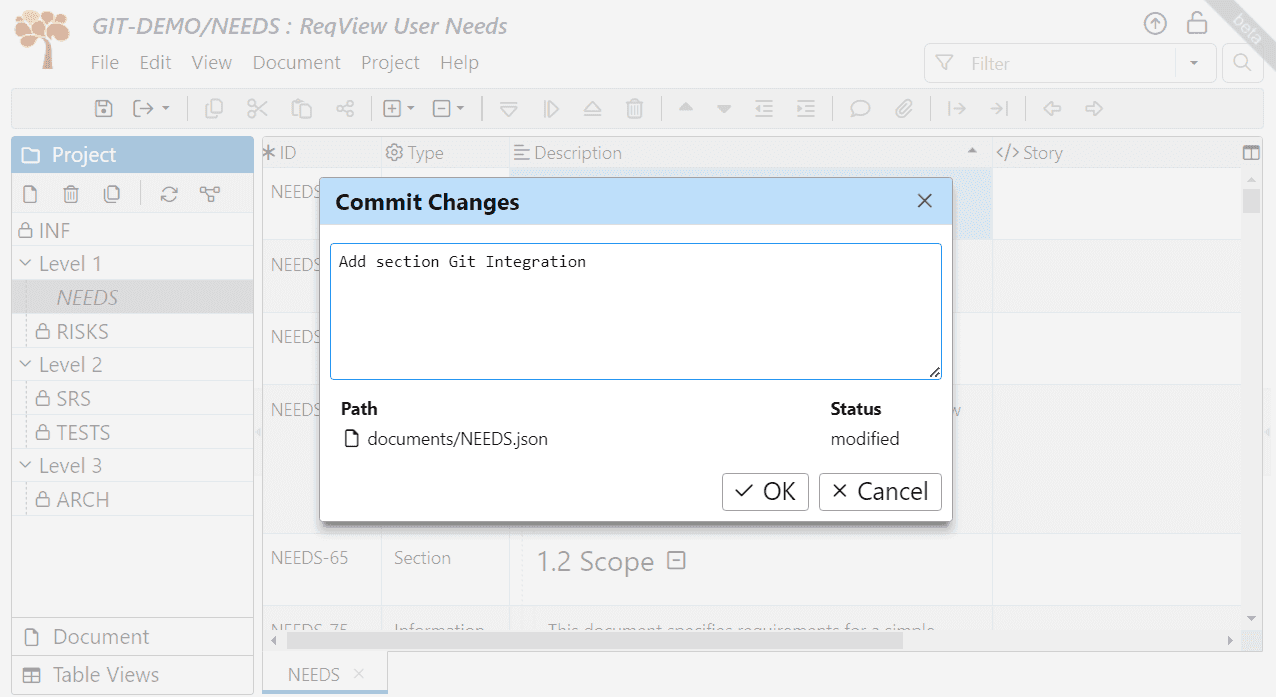Collapse the 1.2 Scope section

tap(676, 561)
